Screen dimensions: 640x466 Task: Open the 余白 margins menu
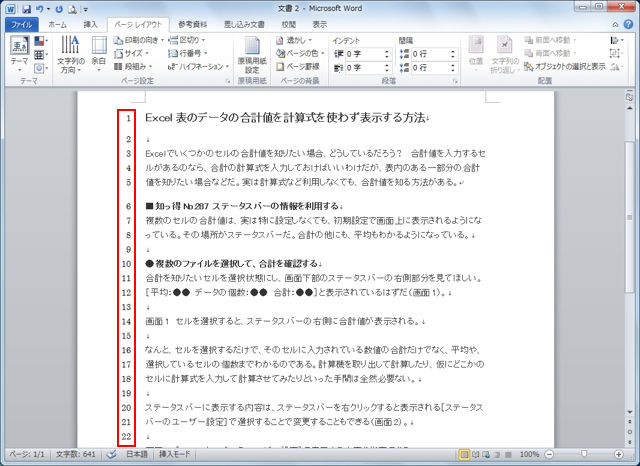point(98,54)
